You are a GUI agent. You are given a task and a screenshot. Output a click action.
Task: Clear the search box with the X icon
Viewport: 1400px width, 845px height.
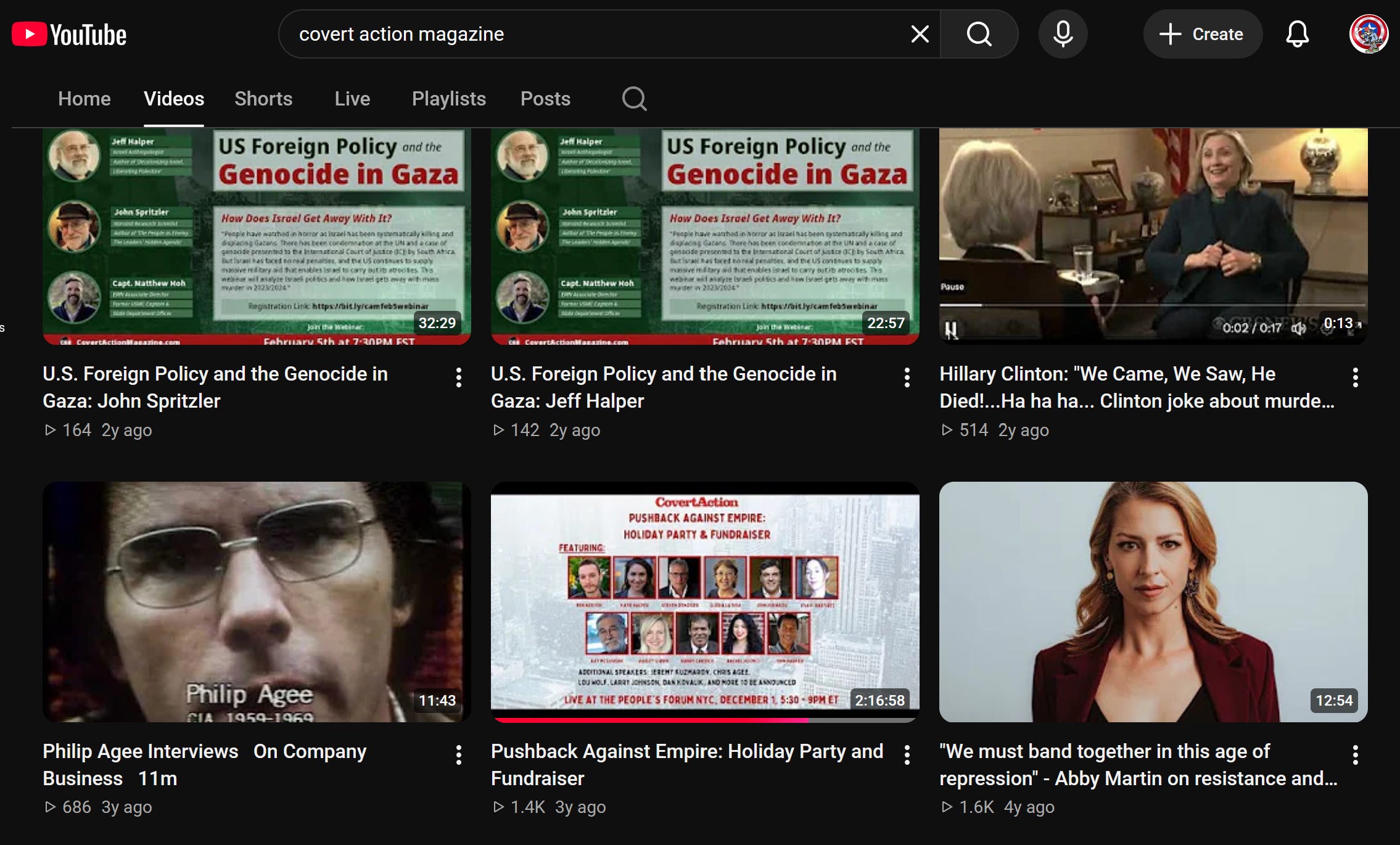click(920, 34)
